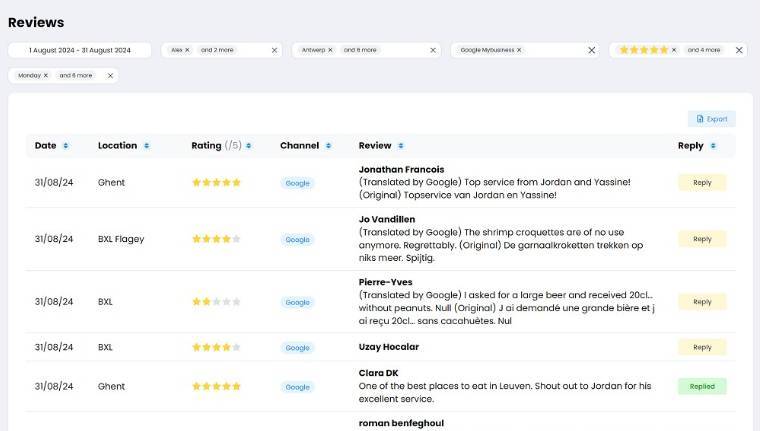Expand the 'and 2 more' people filter
The height and width of the screenshot is (431, 763).
click(217, 50)
